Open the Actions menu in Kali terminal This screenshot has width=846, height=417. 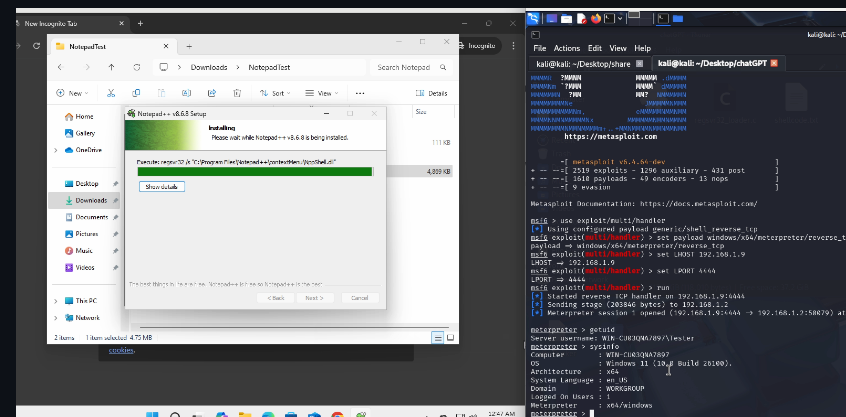pyautogui.click(x=567, y=48)
